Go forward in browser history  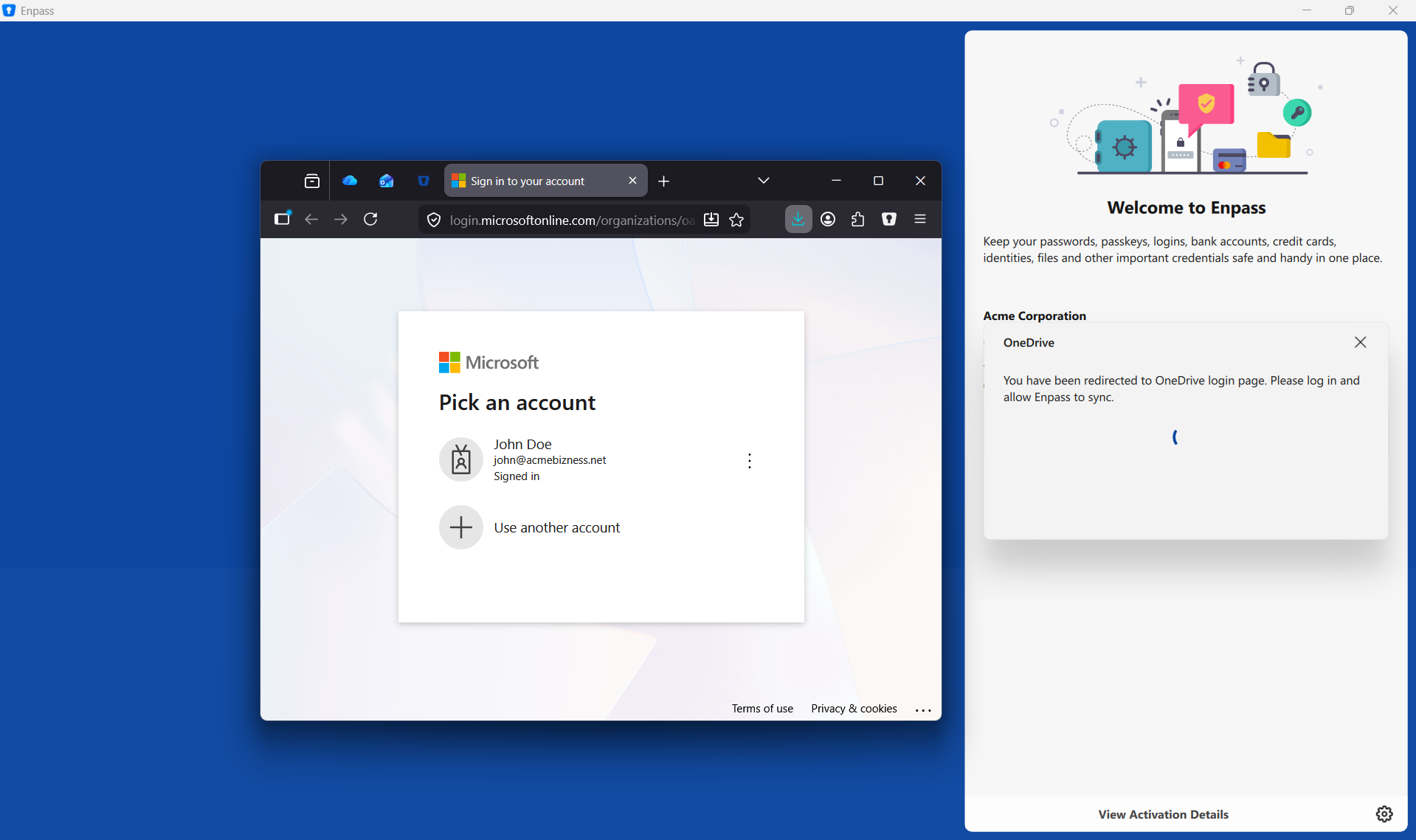340,219
